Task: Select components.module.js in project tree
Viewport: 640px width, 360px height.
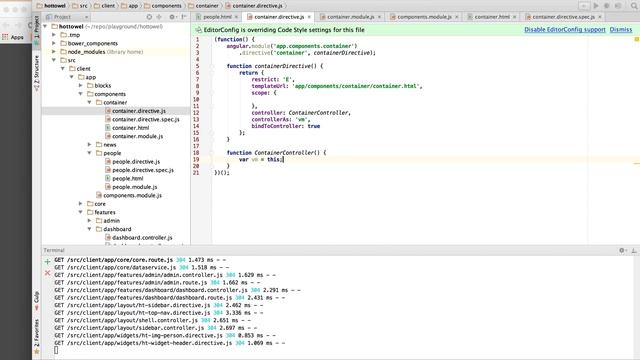Action: pos(132,196)
